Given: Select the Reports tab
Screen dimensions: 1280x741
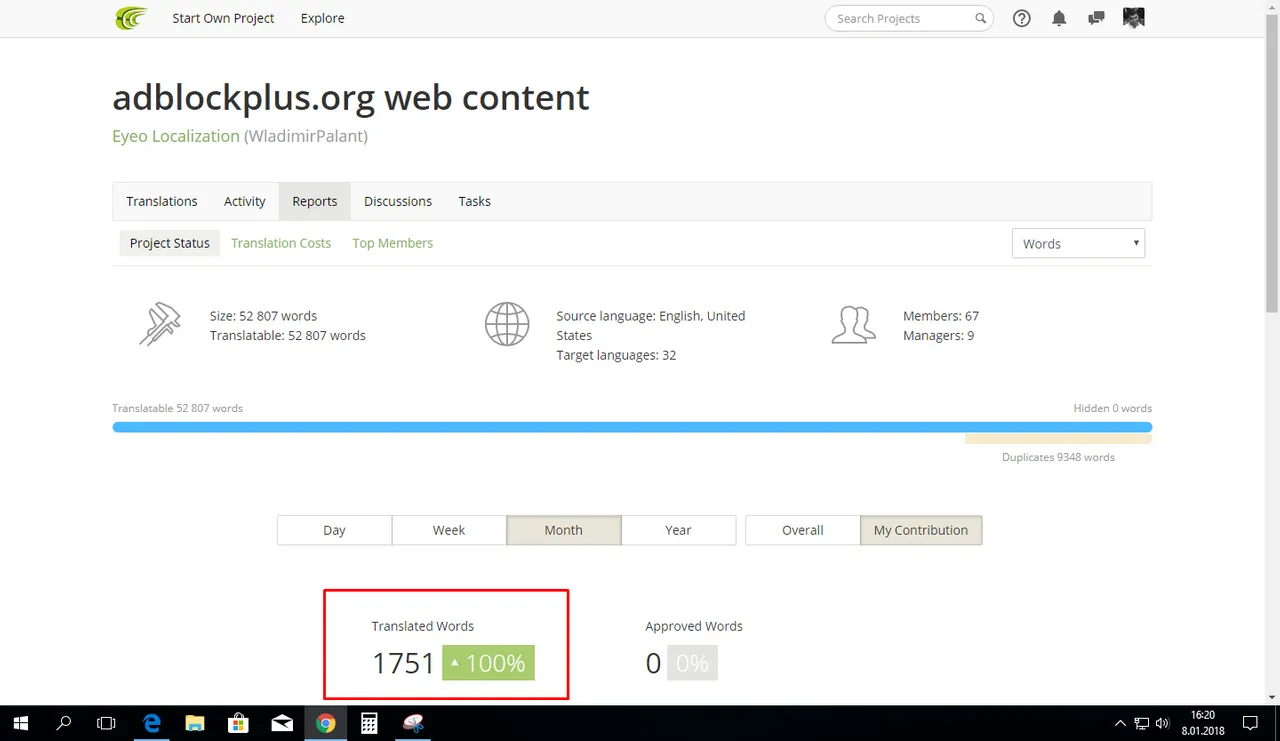Looking at the screenshot, I should [x=315, y=201].
